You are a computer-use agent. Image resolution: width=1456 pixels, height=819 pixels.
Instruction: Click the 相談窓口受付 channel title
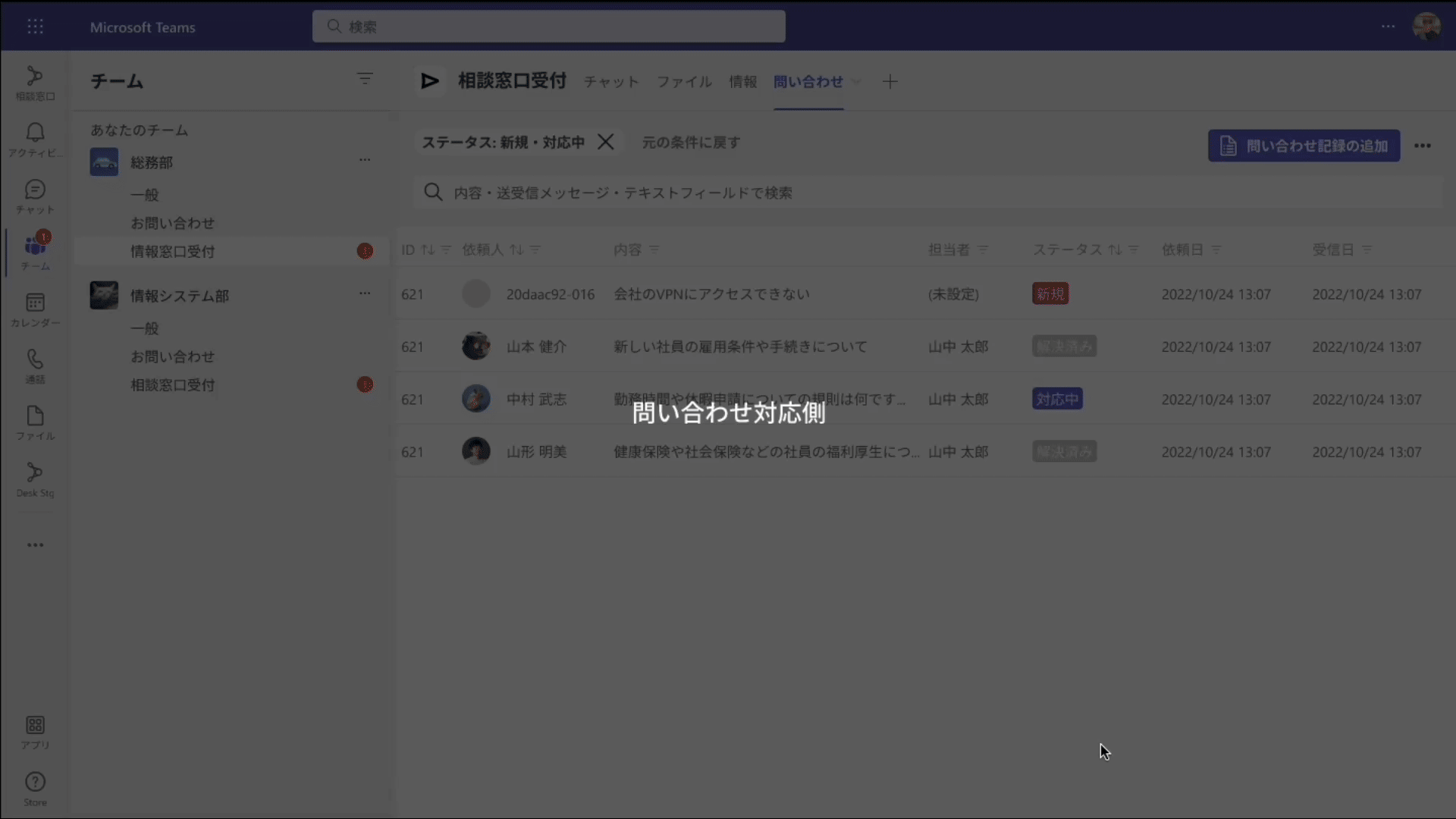click(x=512, y=80)
